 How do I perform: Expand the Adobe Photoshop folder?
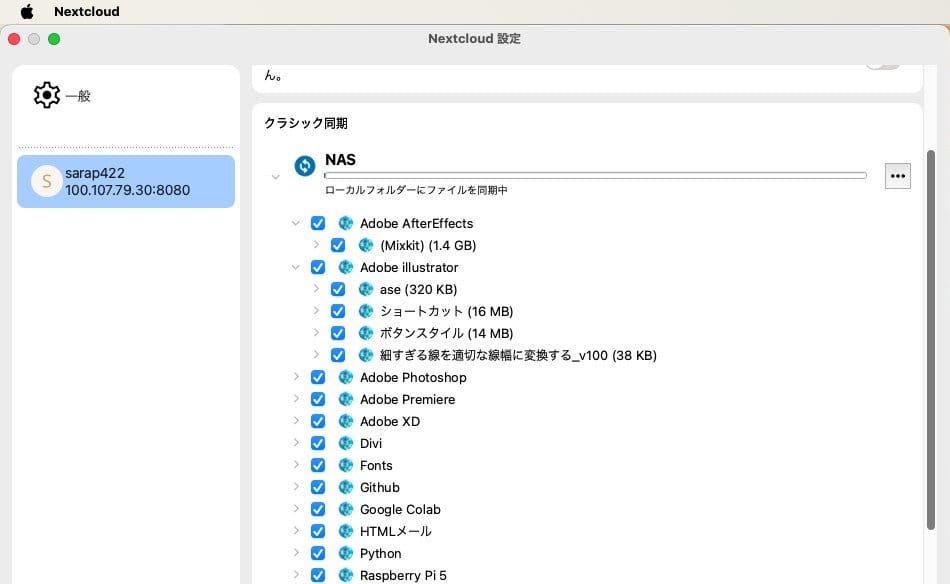(x=296, y=377)
